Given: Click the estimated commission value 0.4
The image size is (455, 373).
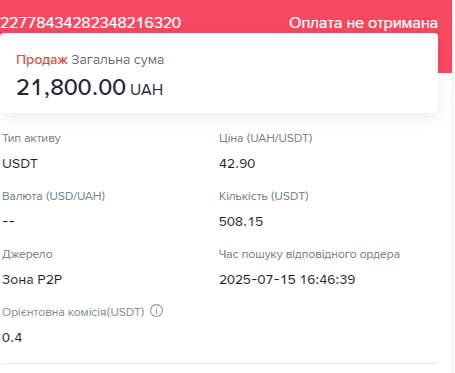Looking at the screenshot, I should click(x=12, y=338).
